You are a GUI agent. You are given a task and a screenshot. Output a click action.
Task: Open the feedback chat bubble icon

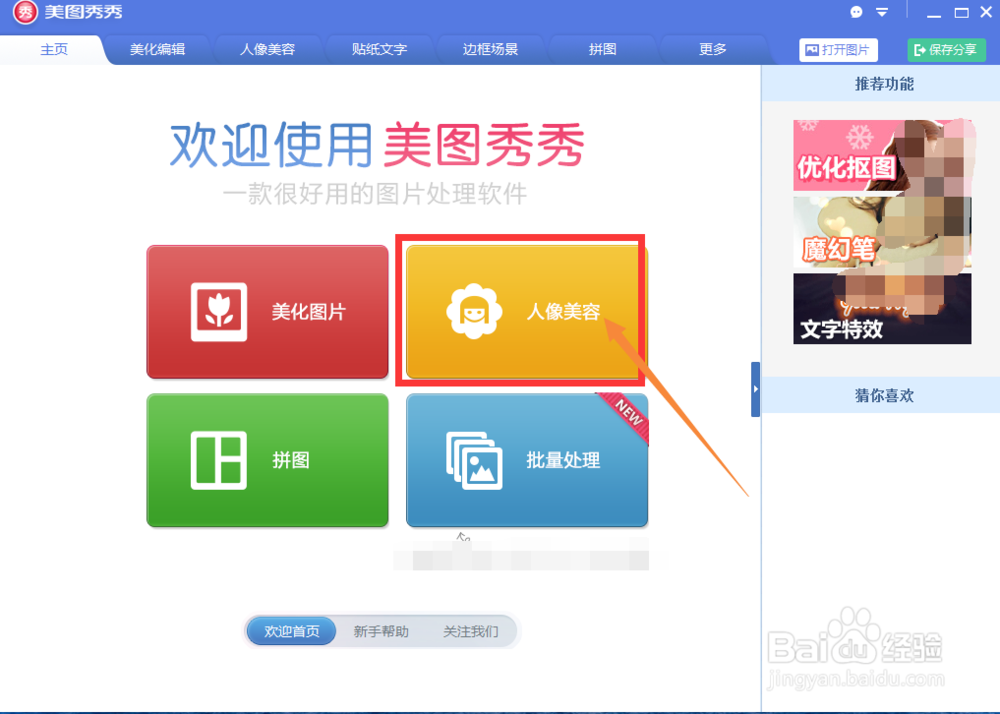coord(857,12)
